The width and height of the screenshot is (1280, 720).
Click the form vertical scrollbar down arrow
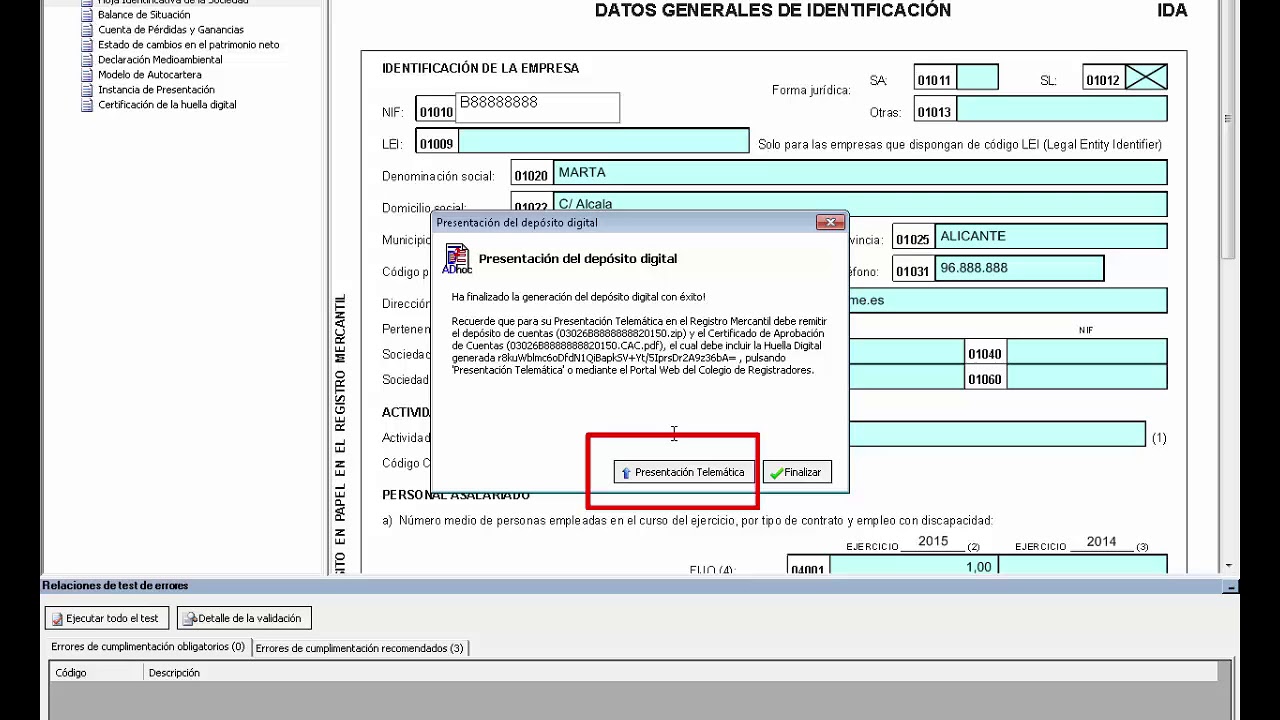1229,566
